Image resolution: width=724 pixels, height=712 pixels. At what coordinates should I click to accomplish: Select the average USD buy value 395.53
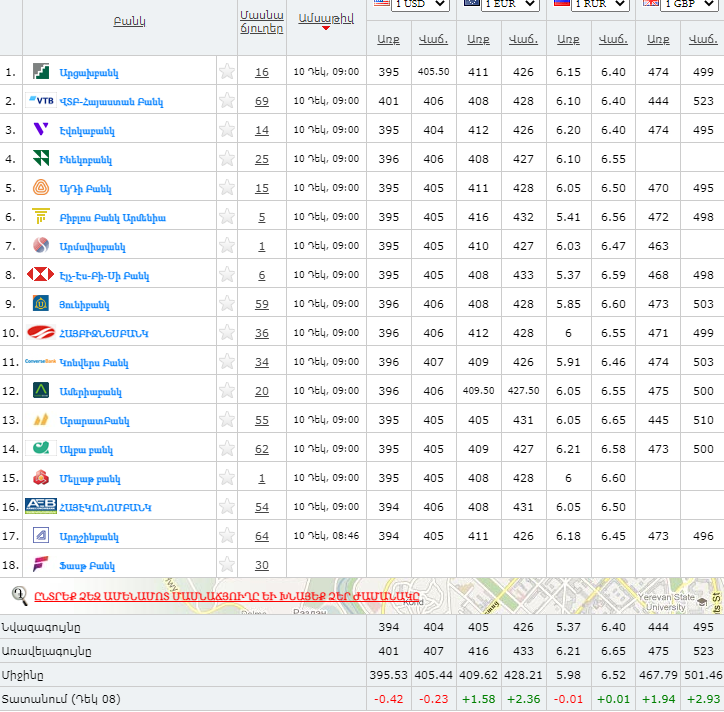[388, 675]
